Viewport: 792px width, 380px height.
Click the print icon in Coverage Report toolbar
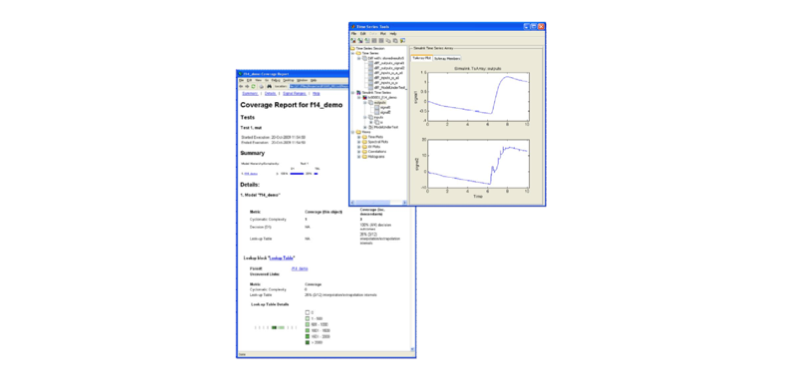pyautogui.click(x=261, y=86)
